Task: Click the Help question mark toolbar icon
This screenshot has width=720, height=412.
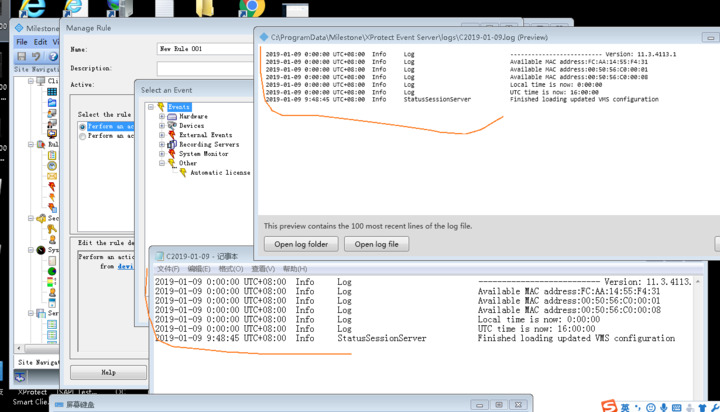Action: pyautogui.click(x=52, y=57)
